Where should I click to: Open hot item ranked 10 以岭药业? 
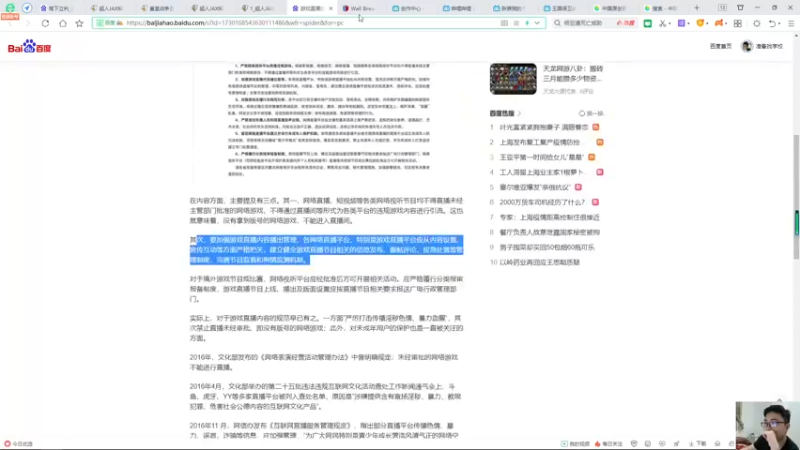[540, 262]
